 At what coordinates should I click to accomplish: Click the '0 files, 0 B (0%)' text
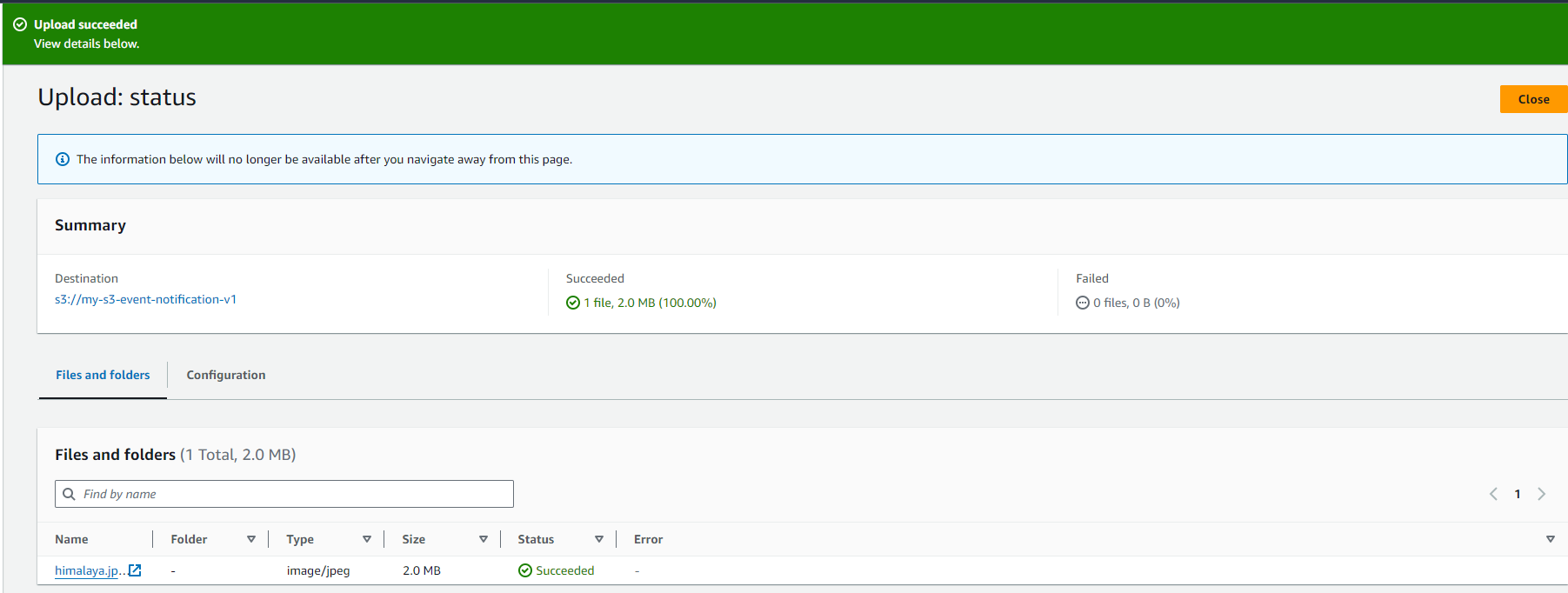tap(1137, 303)
